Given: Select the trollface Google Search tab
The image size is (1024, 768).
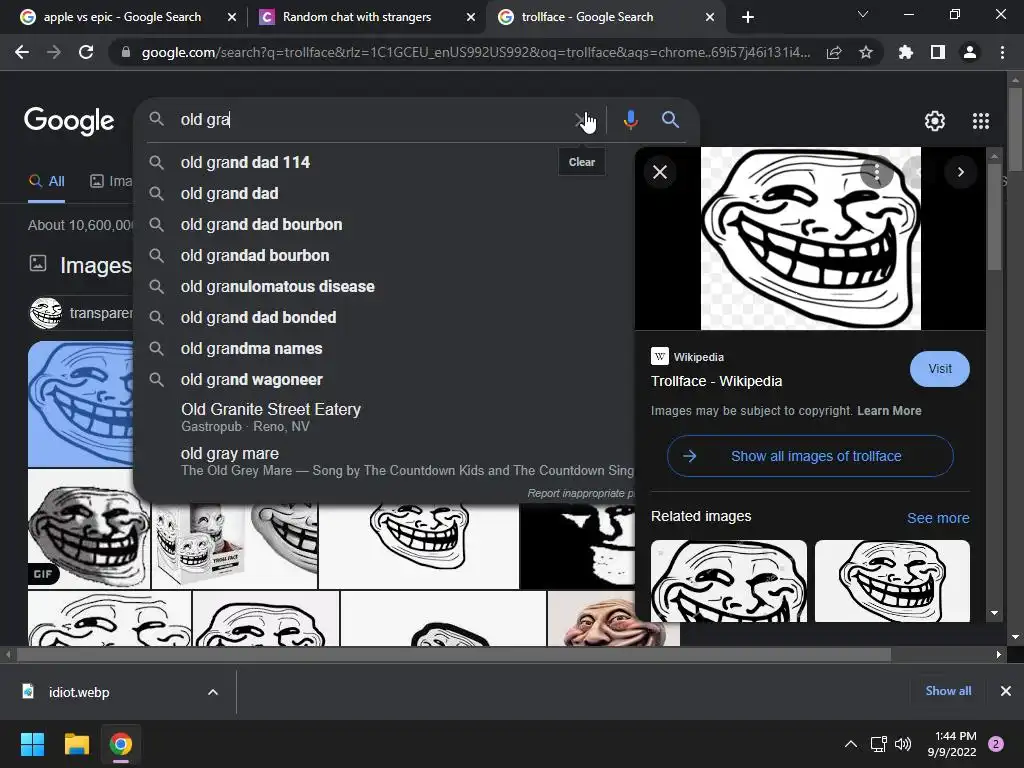Looking at the screenshot, I should (588, 17).
